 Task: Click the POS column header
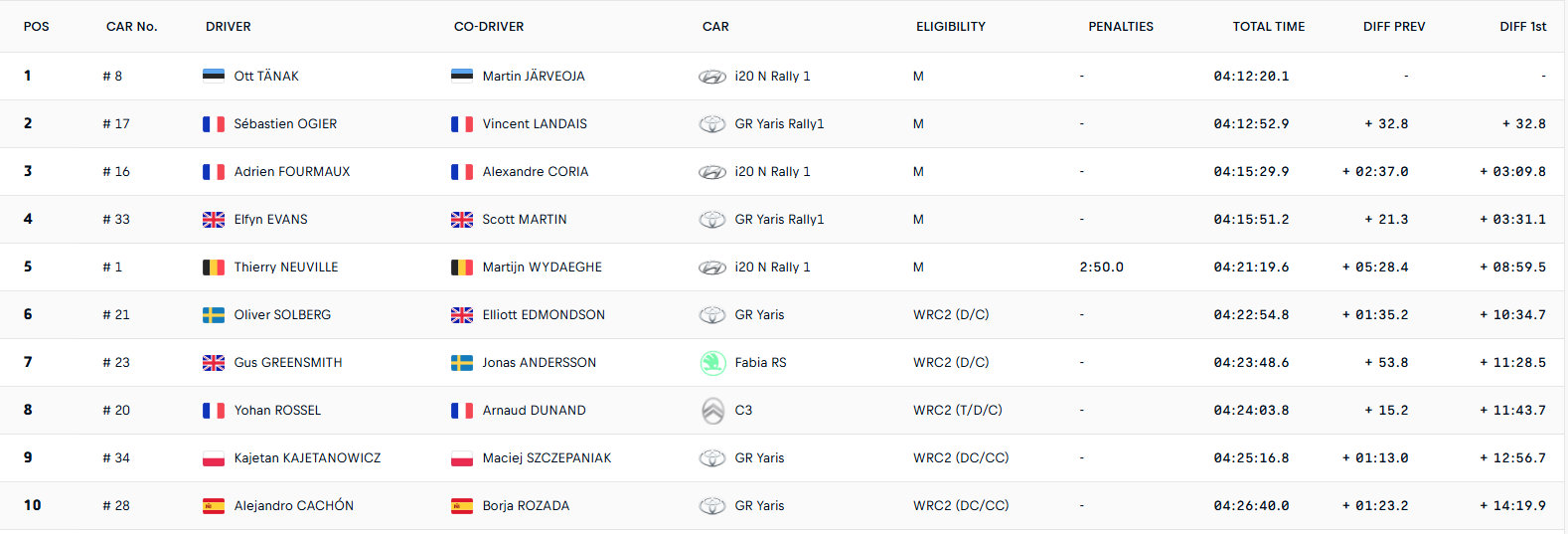pos(37,27)
